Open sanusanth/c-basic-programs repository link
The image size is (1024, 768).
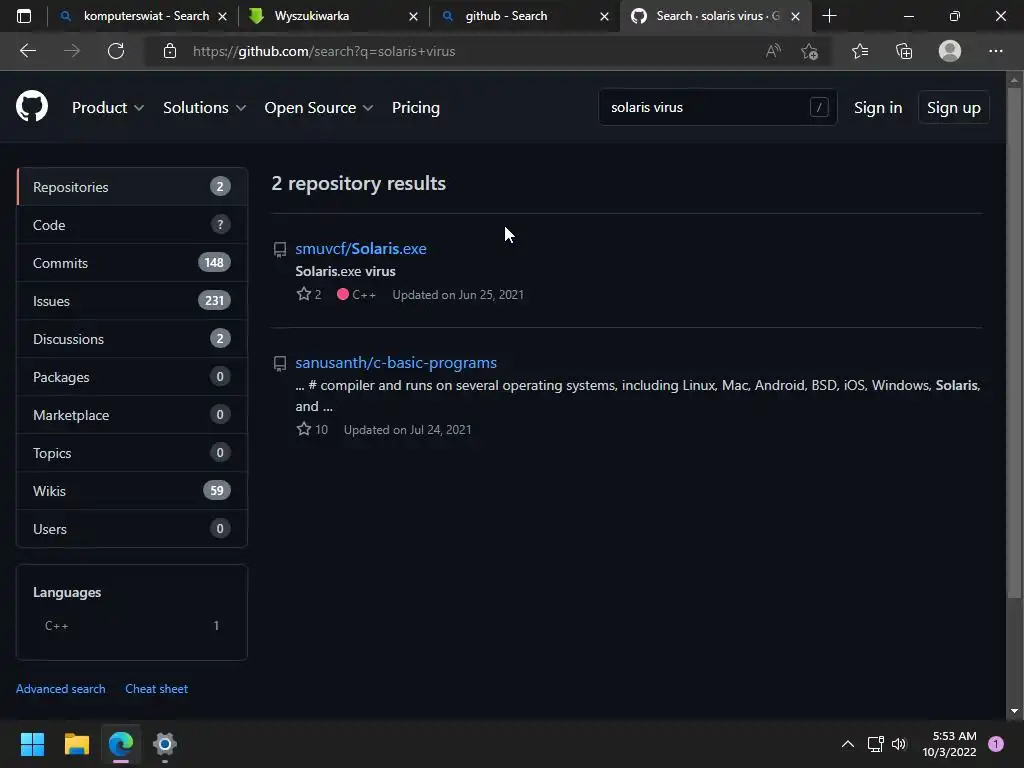[396, 362]
